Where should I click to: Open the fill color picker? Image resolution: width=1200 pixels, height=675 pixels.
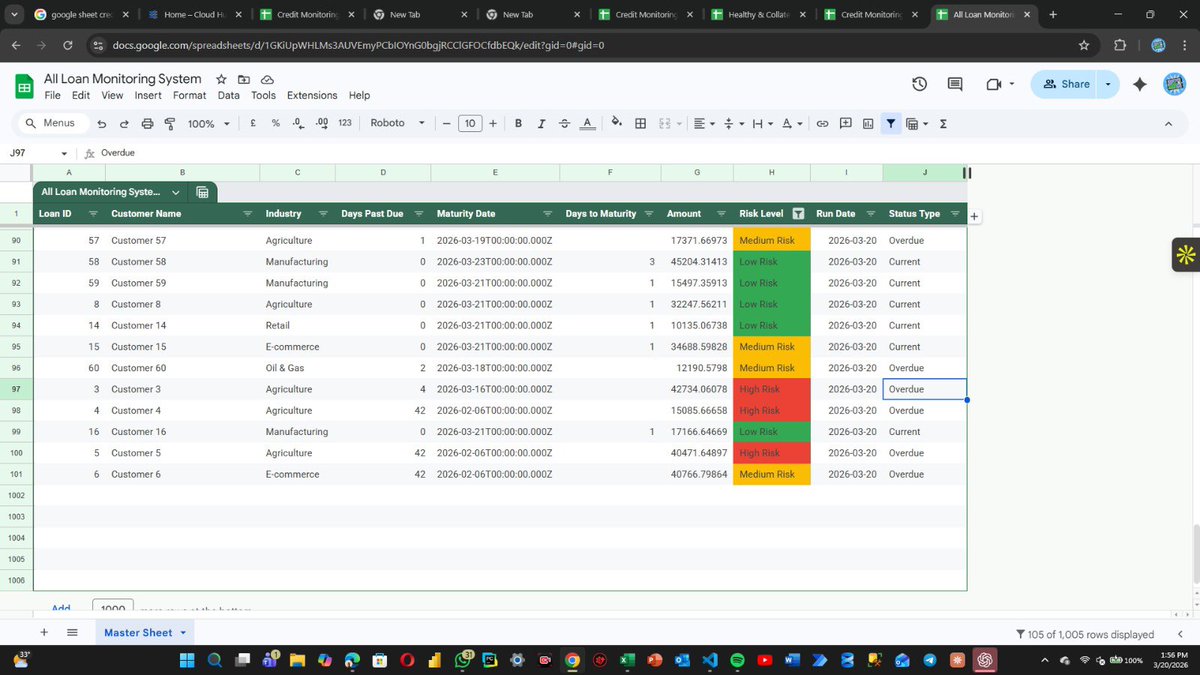(x=617, y=123)
